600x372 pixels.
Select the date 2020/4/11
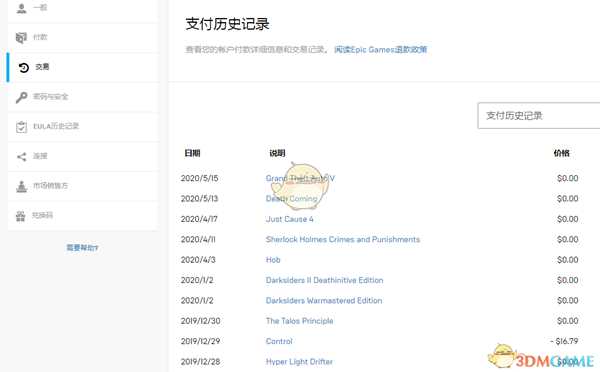coord(198,239)
